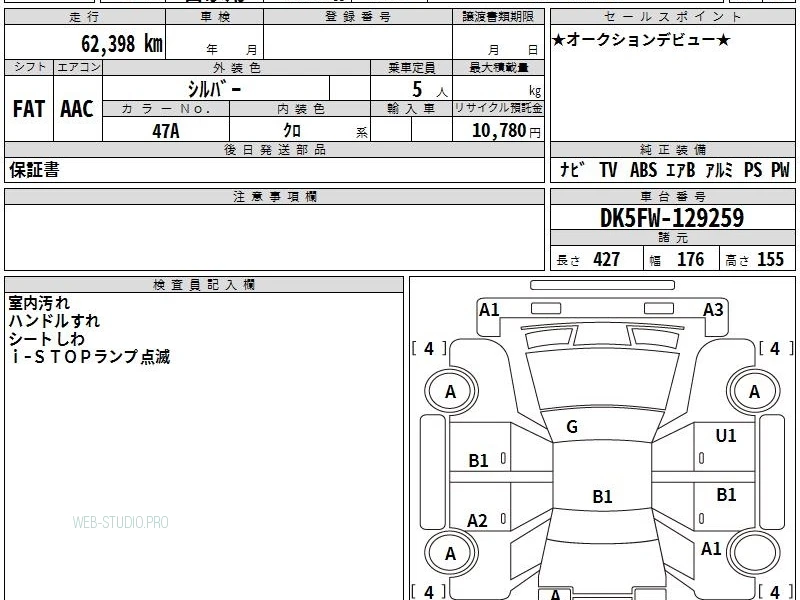Click the interior color value クロ
The image size is (800, 600).
292,131
